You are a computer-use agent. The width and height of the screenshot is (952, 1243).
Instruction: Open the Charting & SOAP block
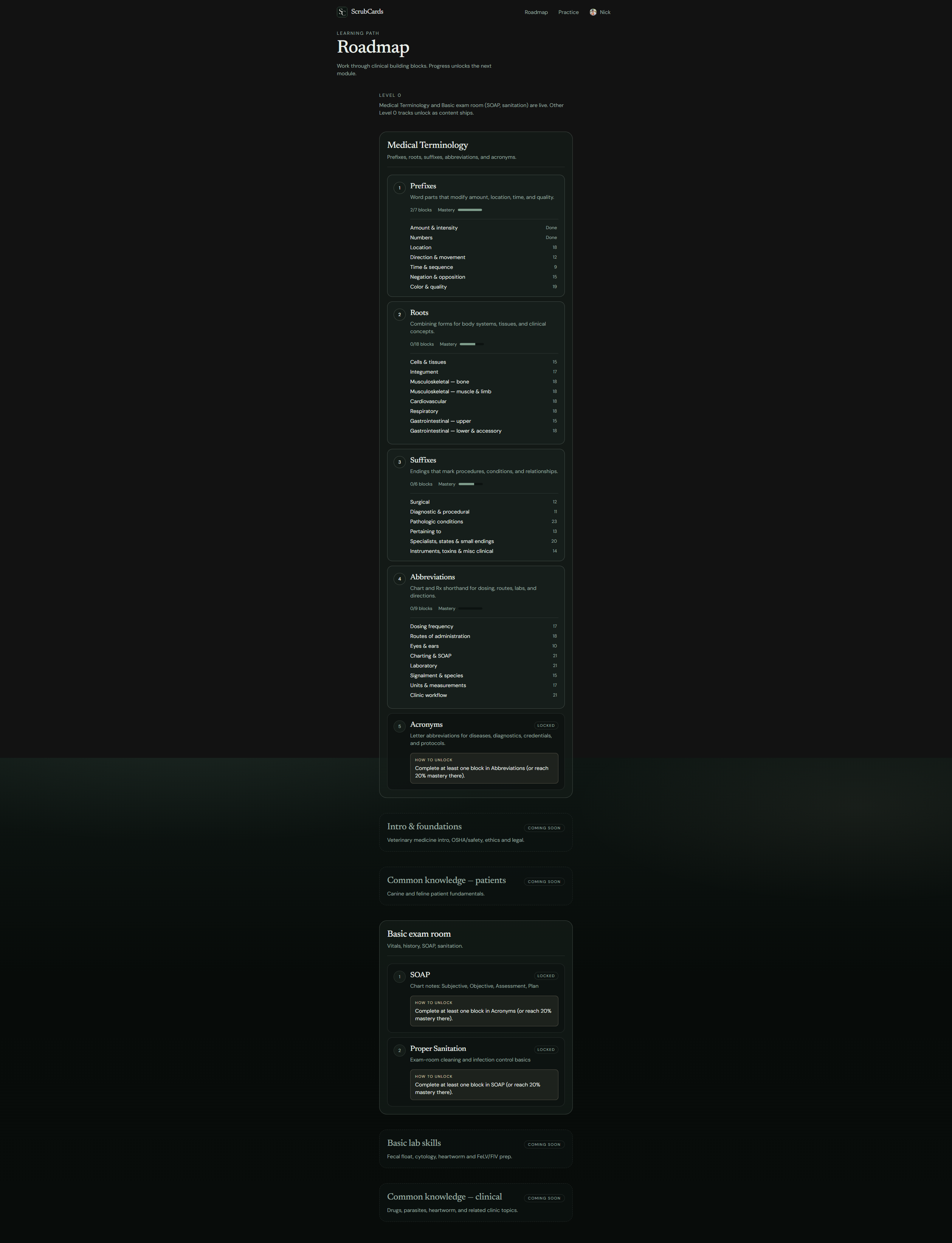483,656
